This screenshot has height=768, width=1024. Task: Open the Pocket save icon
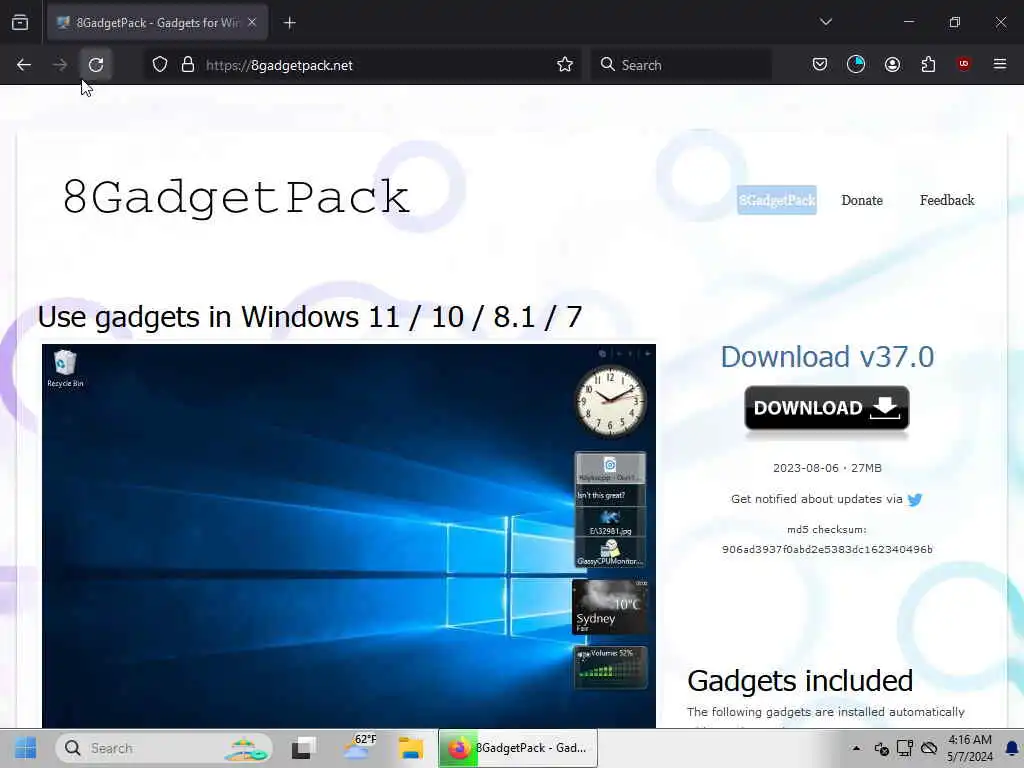tap(820, 64)
